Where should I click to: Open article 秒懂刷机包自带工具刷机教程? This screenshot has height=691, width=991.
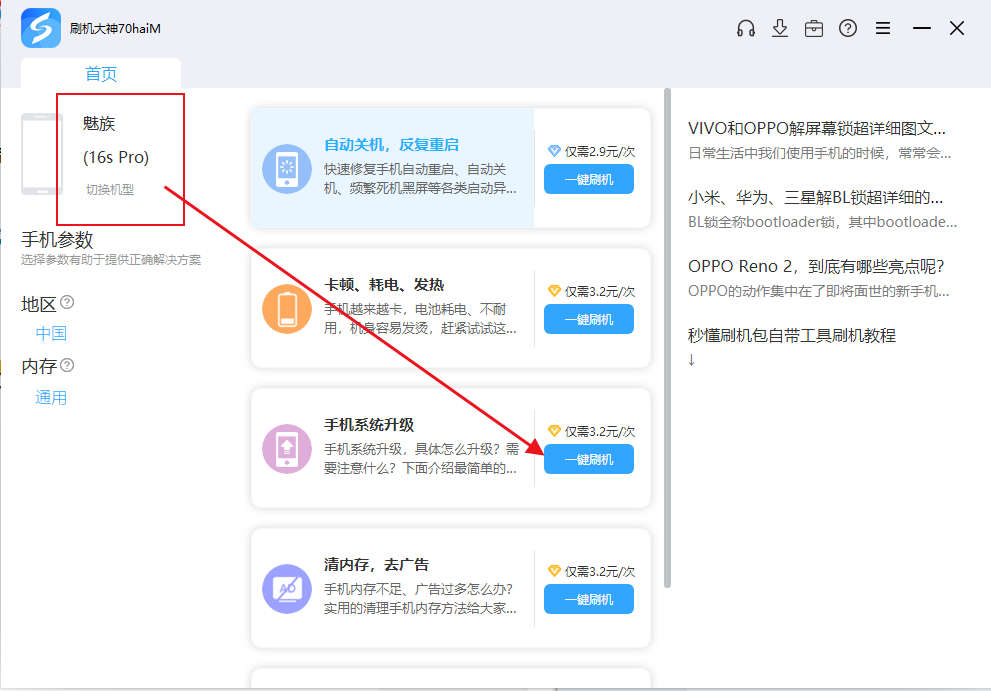click(792, 335)
